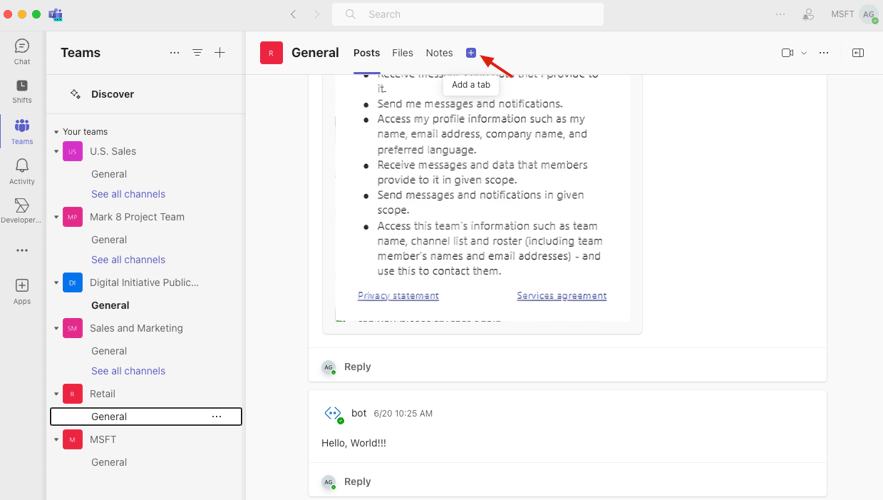This screenshot has width=883, height=500.
Task: Open General channel under Sales and Marketing
Action: coord(109,351)
